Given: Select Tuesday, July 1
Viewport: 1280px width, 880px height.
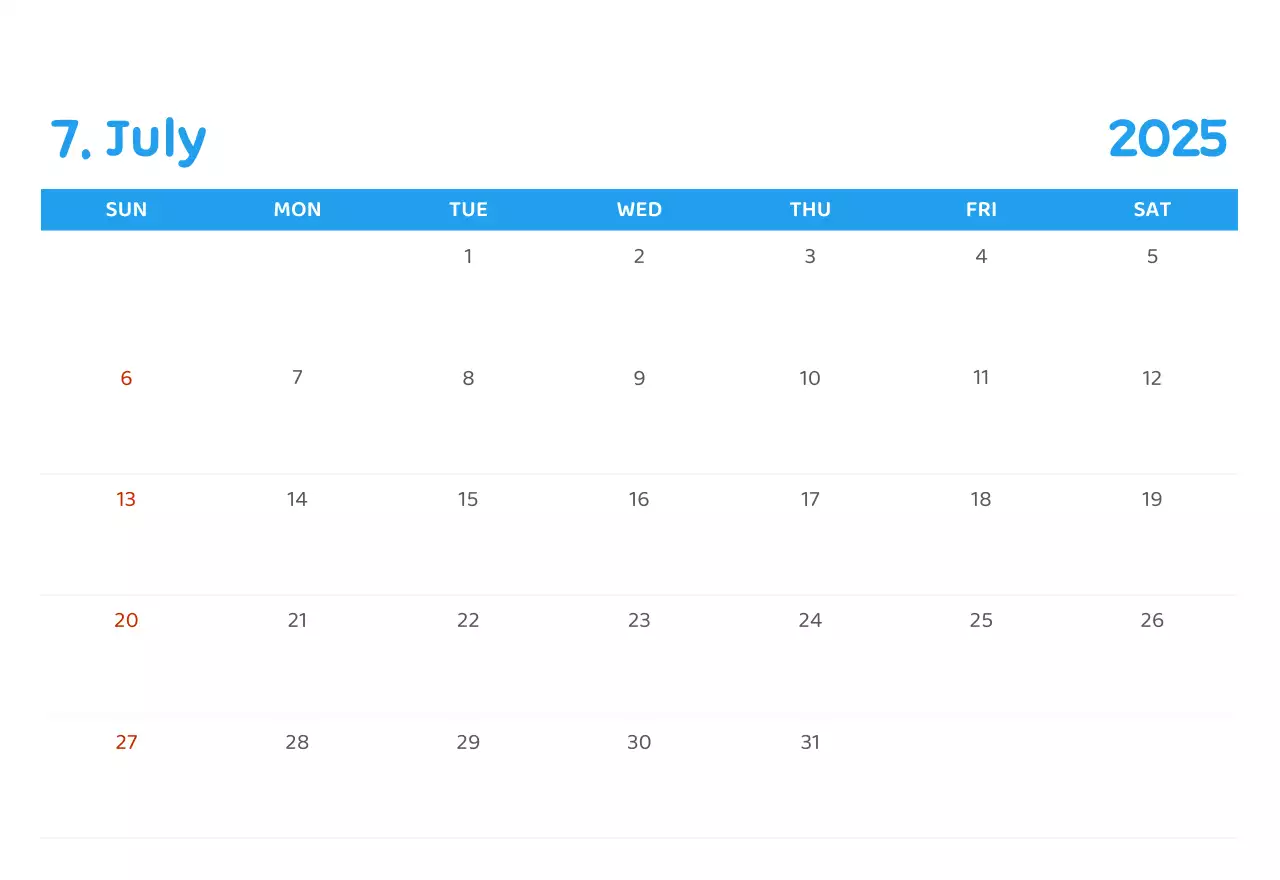Looking at the screenshot, I should click(x=468, y=257).
